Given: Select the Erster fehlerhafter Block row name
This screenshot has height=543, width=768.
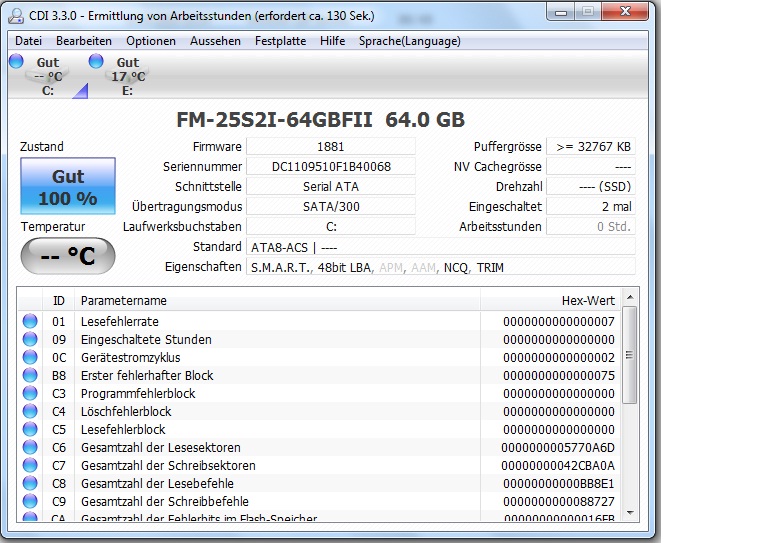Looking at the screenshot, I should point(147,376).
